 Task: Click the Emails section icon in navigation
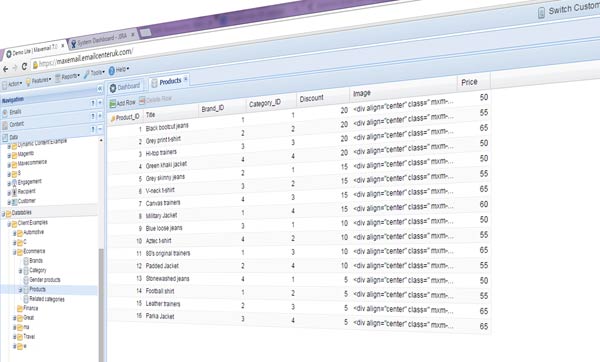coord(5,113)
